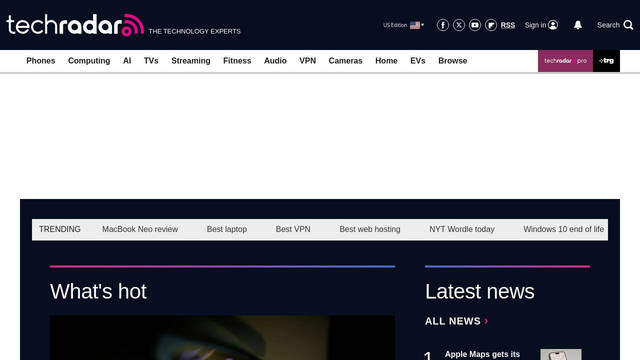Viewport: 640px width, 360px height.
Task: Open the TechRadar Pro button
Action: (x=565, y=61)
